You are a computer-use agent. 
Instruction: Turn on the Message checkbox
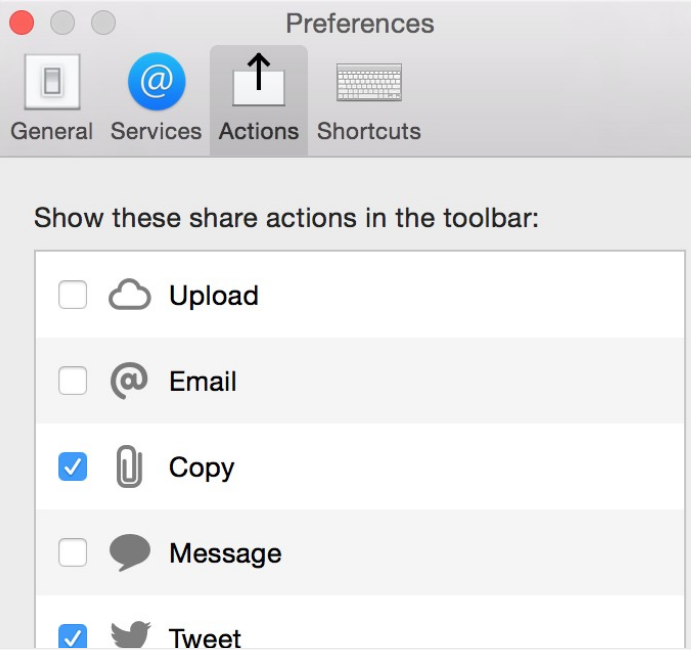coord(73,553)
